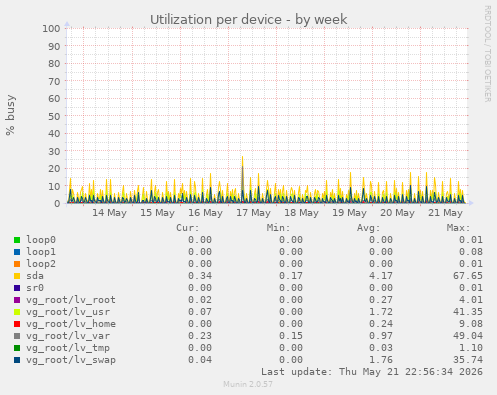Select the loop1 legend label
The height and width of the screenshot is (395, 497).
coord(41,252)
